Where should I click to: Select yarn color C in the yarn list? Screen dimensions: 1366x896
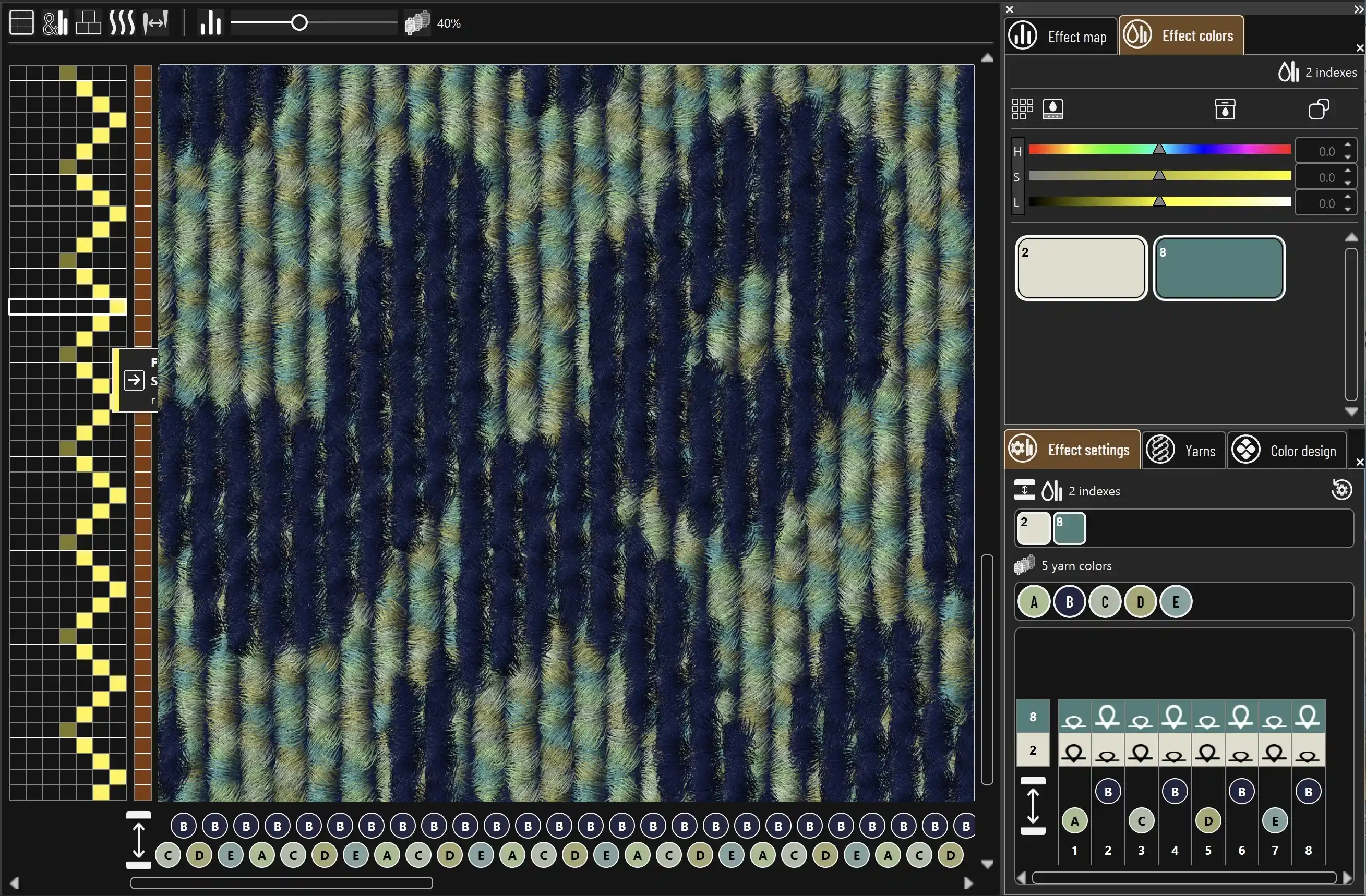pos(1105,602)
